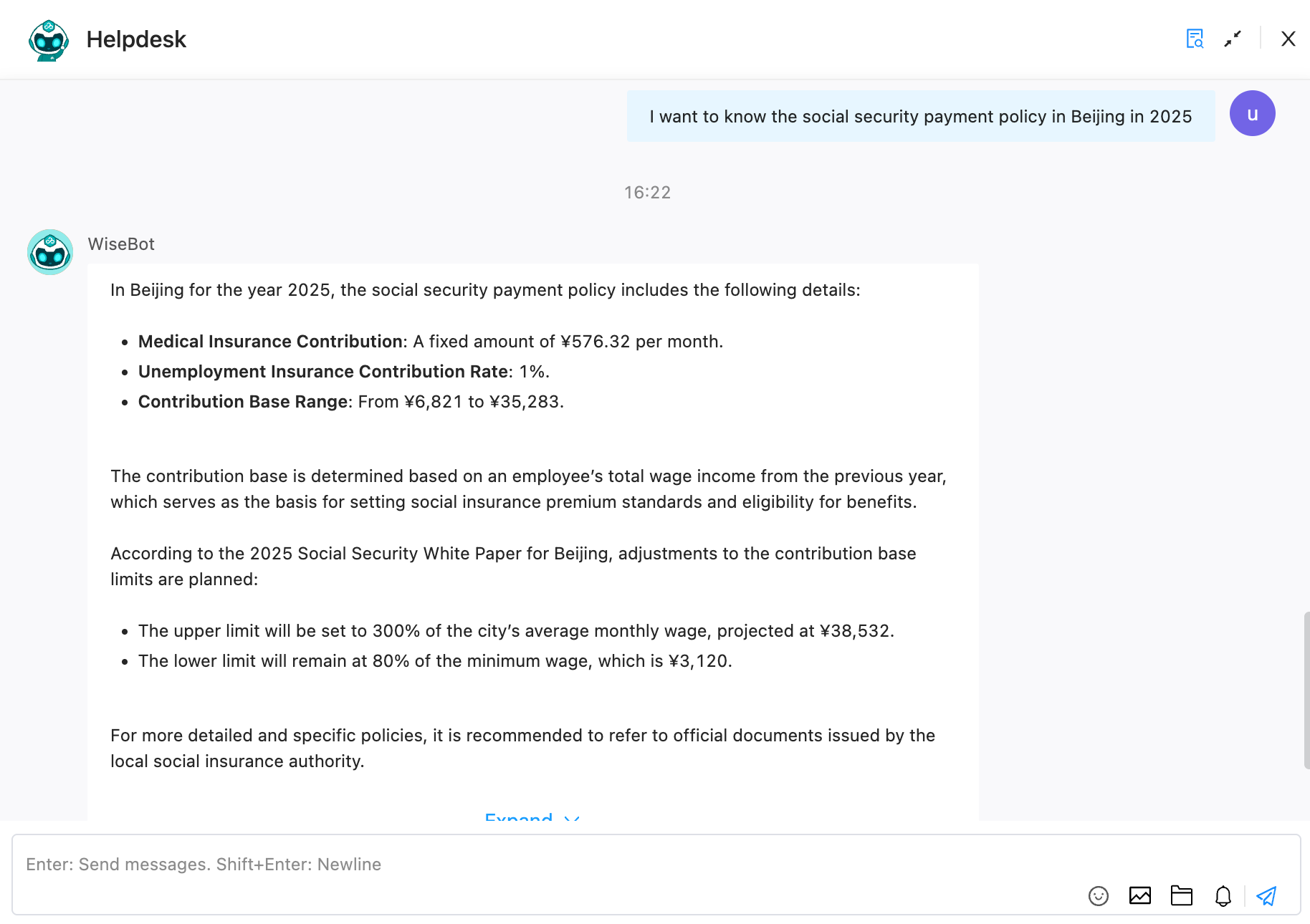Viewport: 1310px width, 924px height.
Task: Click the Helpdesk title text
Action: point(137,39)
